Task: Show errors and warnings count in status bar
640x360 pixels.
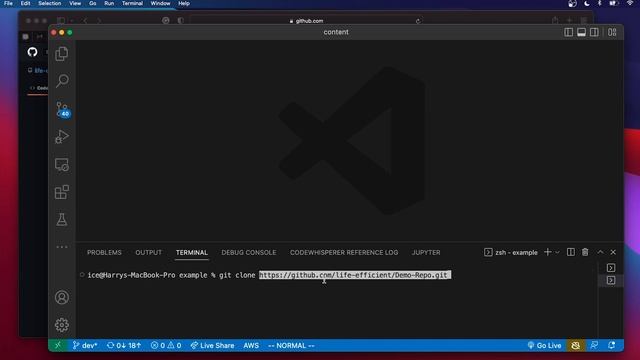Action: click(166, 345)
